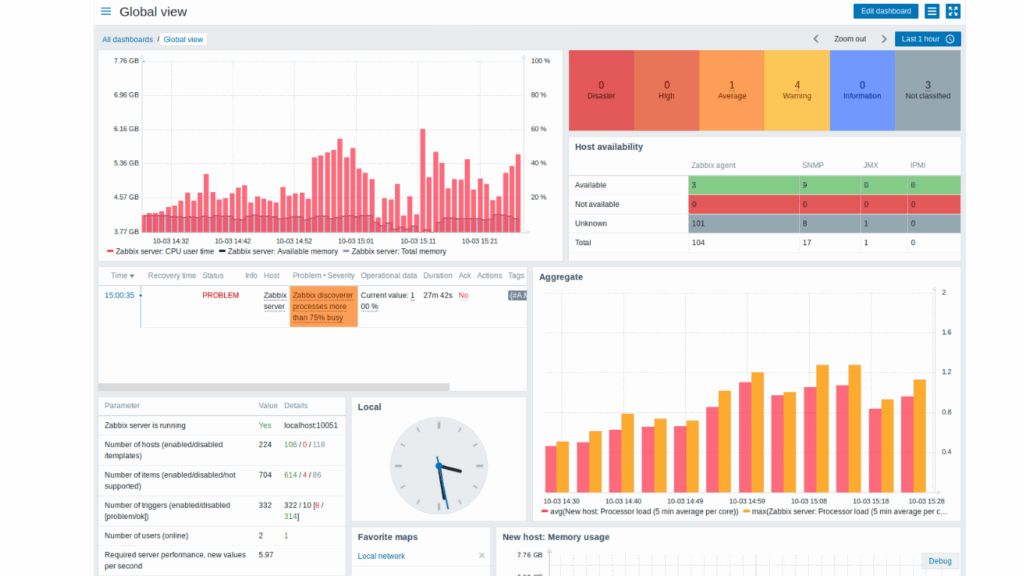Sort problems by Time column header
The image size is (1024, 576).
tap(122, 275)
